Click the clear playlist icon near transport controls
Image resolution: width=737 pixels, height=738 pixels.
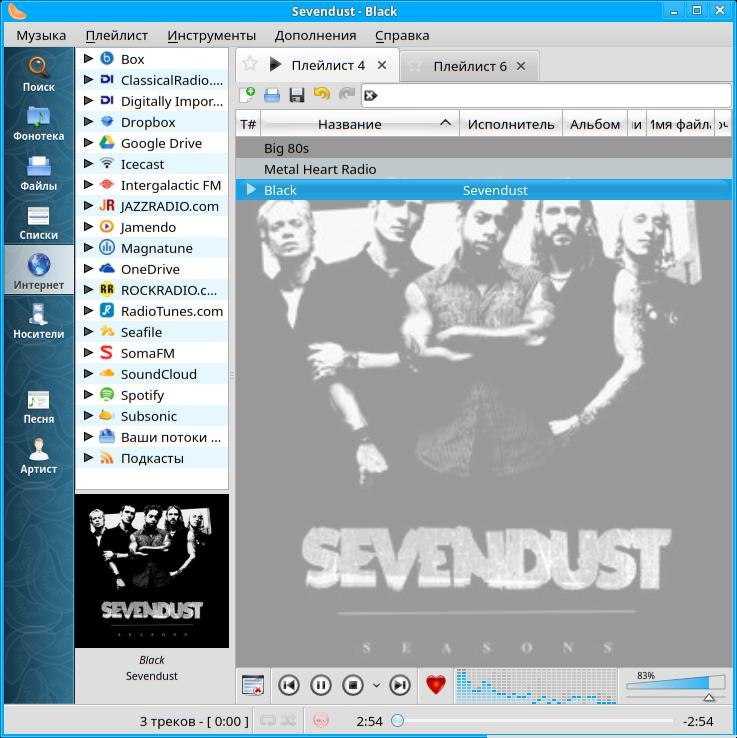pos(253,685)
